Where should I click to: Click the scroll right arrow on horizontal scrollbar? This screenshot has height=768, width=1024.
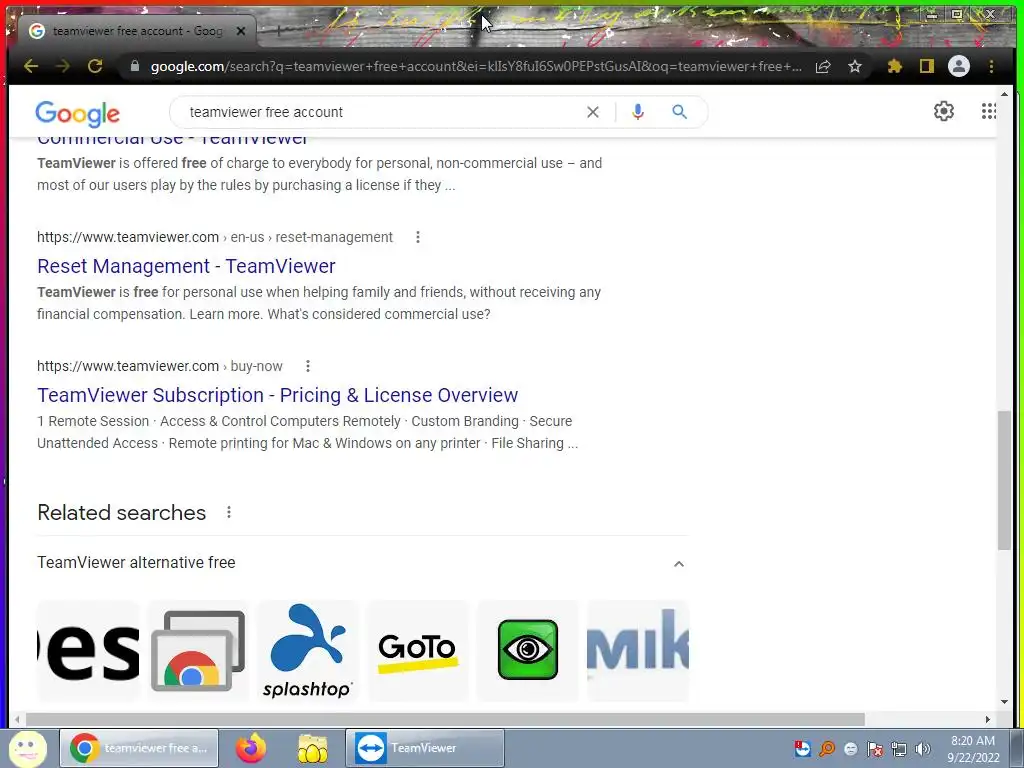(x=987, y=720)
